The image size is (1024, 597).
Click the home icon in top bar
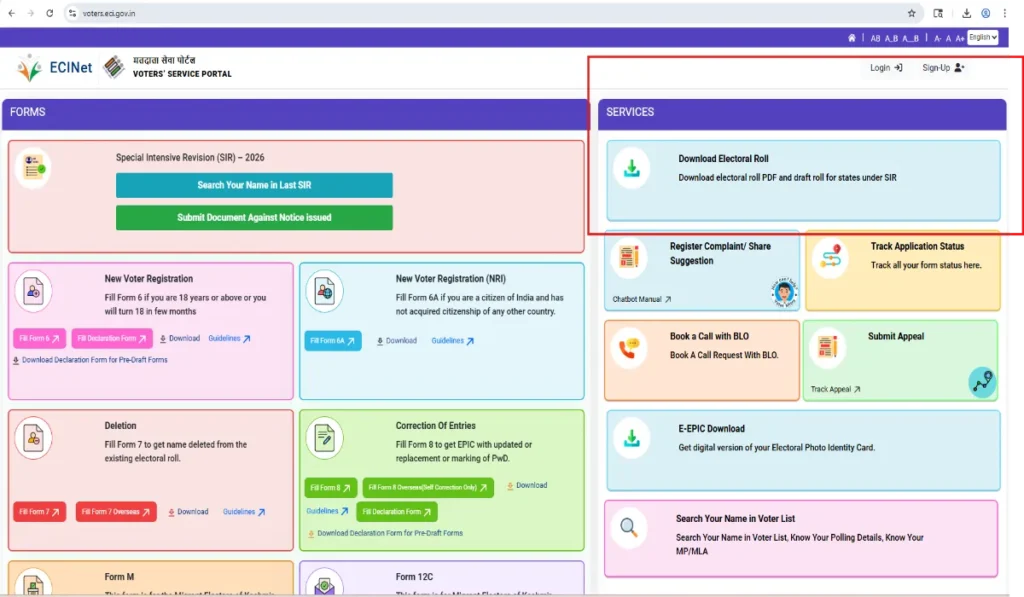pyautogui.click(x=851, y=38)
